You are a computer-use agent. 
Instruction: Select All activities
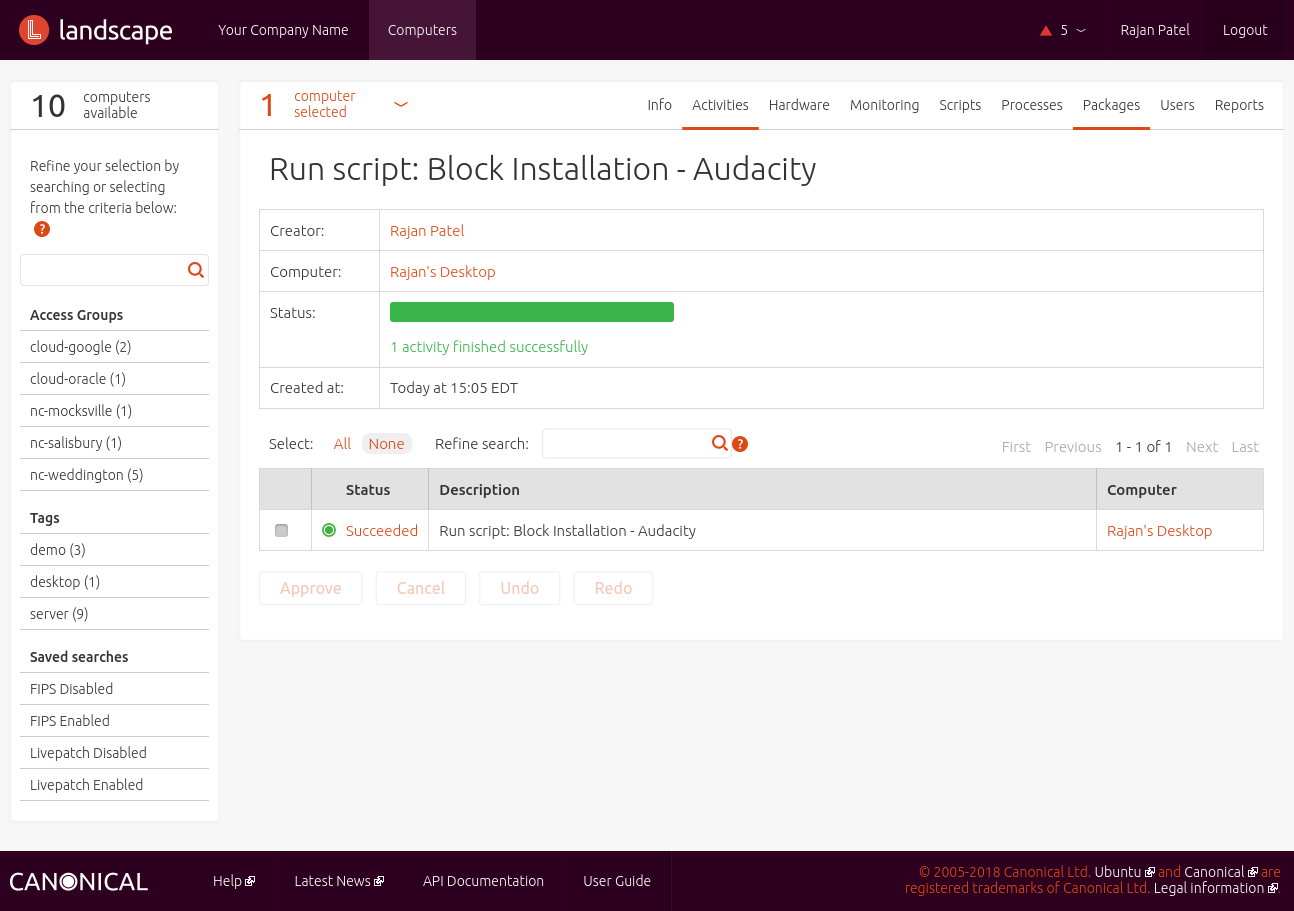point(342,444)
